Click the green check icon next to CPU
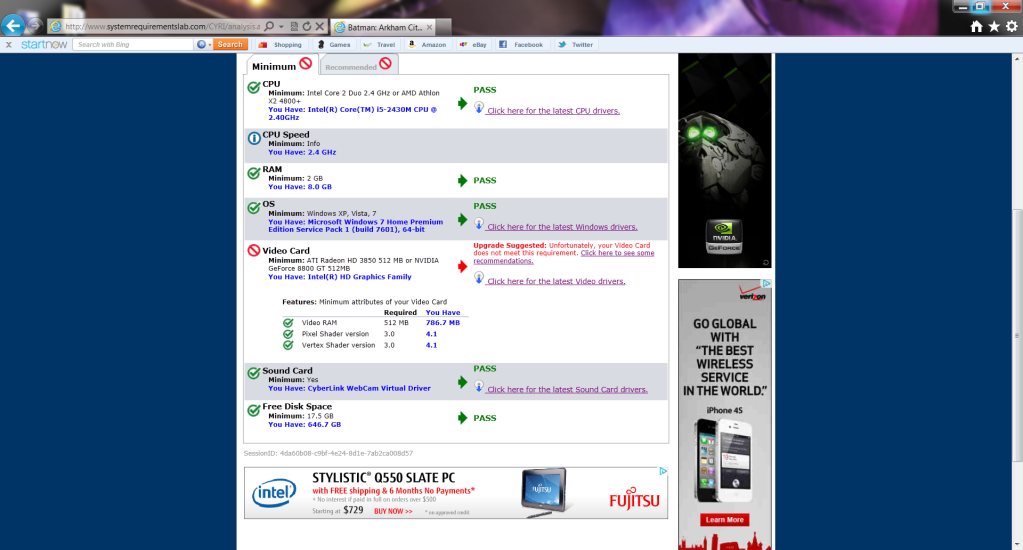 click(254, 87)
